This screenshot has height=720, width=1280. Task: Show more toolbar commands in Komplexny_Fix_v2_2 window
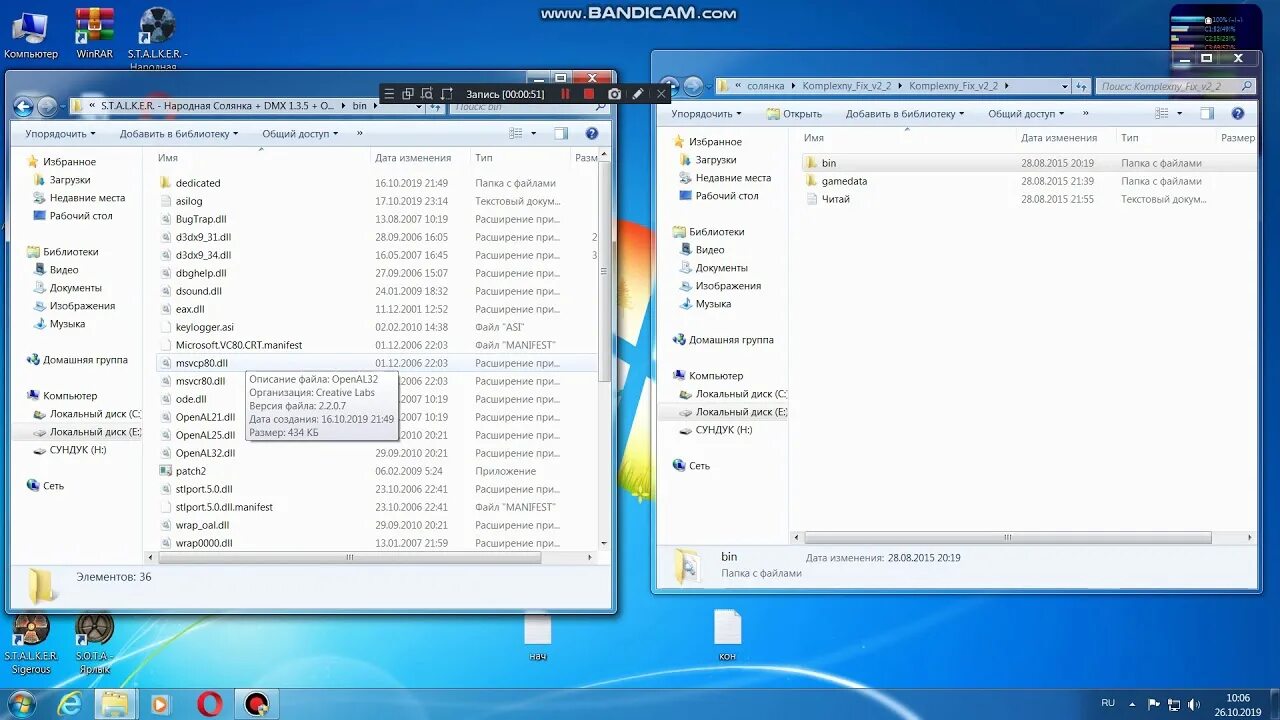coord(1086,113)
